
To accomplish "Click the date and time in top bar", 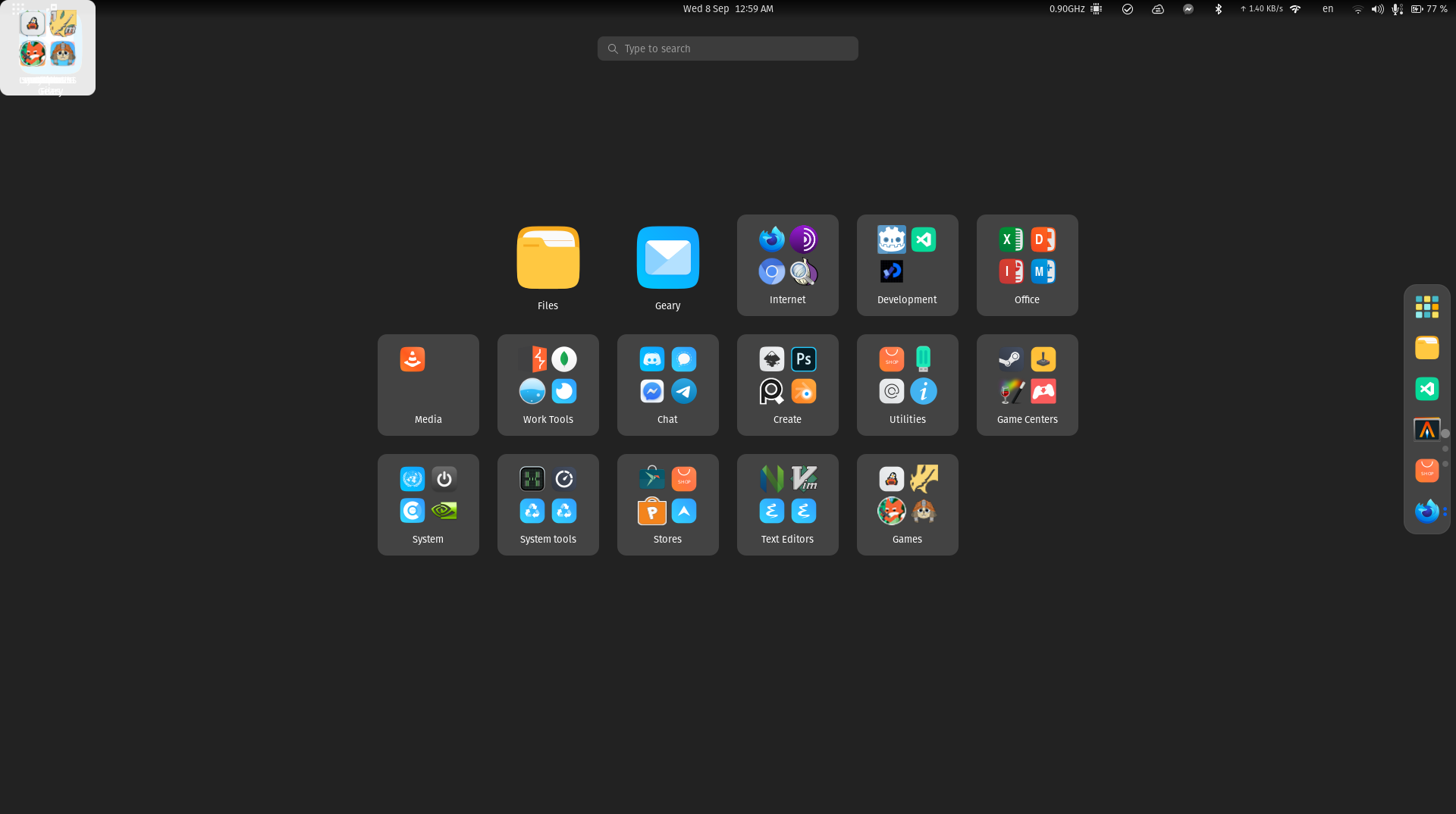I will coord(727,9).
